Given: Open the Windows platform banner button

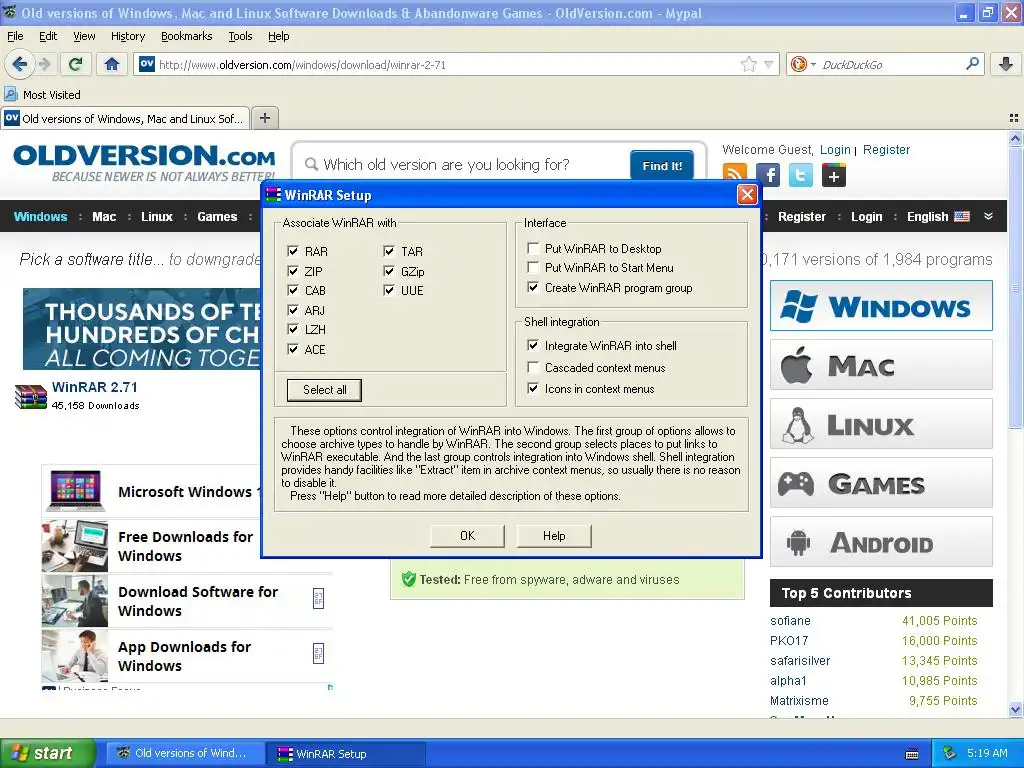Looking at the screenshot, I should point(881,306).
